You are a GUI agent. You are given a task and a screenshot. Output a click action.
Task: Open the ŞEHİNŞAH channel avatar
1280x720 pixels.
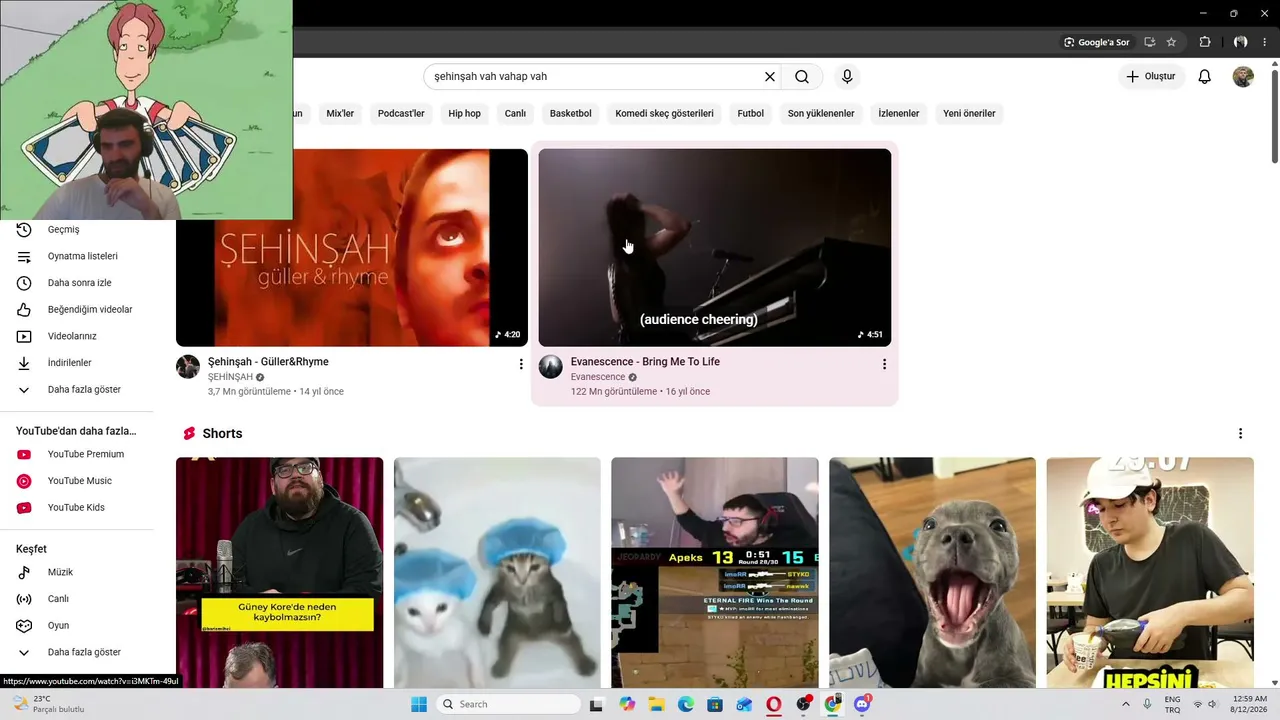[188, 367]
